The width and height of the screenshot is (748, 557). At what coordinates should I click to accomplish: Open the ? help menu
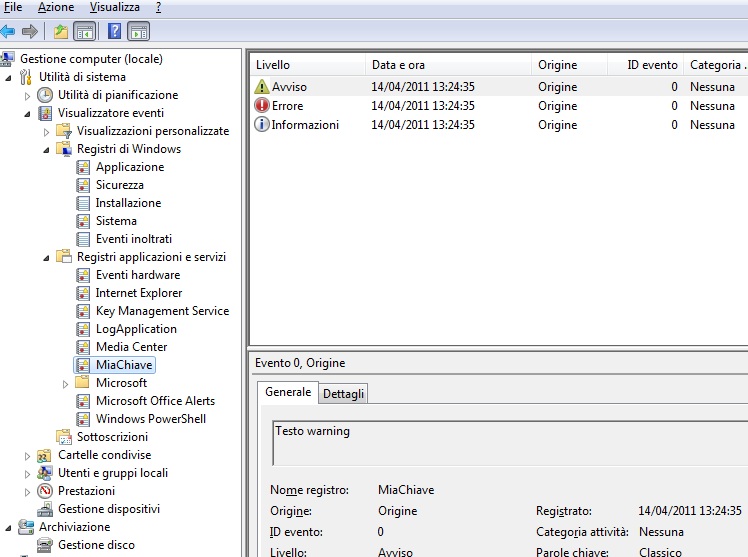(158, 7)
